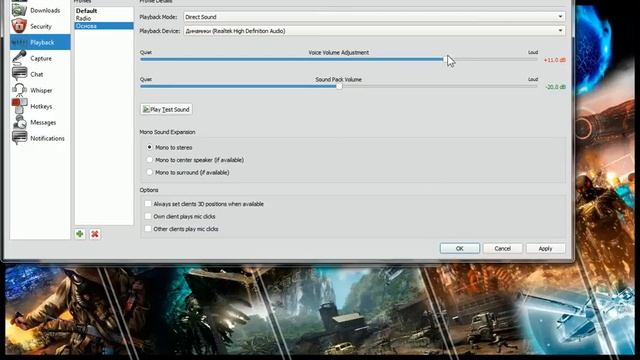
Task: Open the Whisper headset icon
Action: (x=19, y=90)
